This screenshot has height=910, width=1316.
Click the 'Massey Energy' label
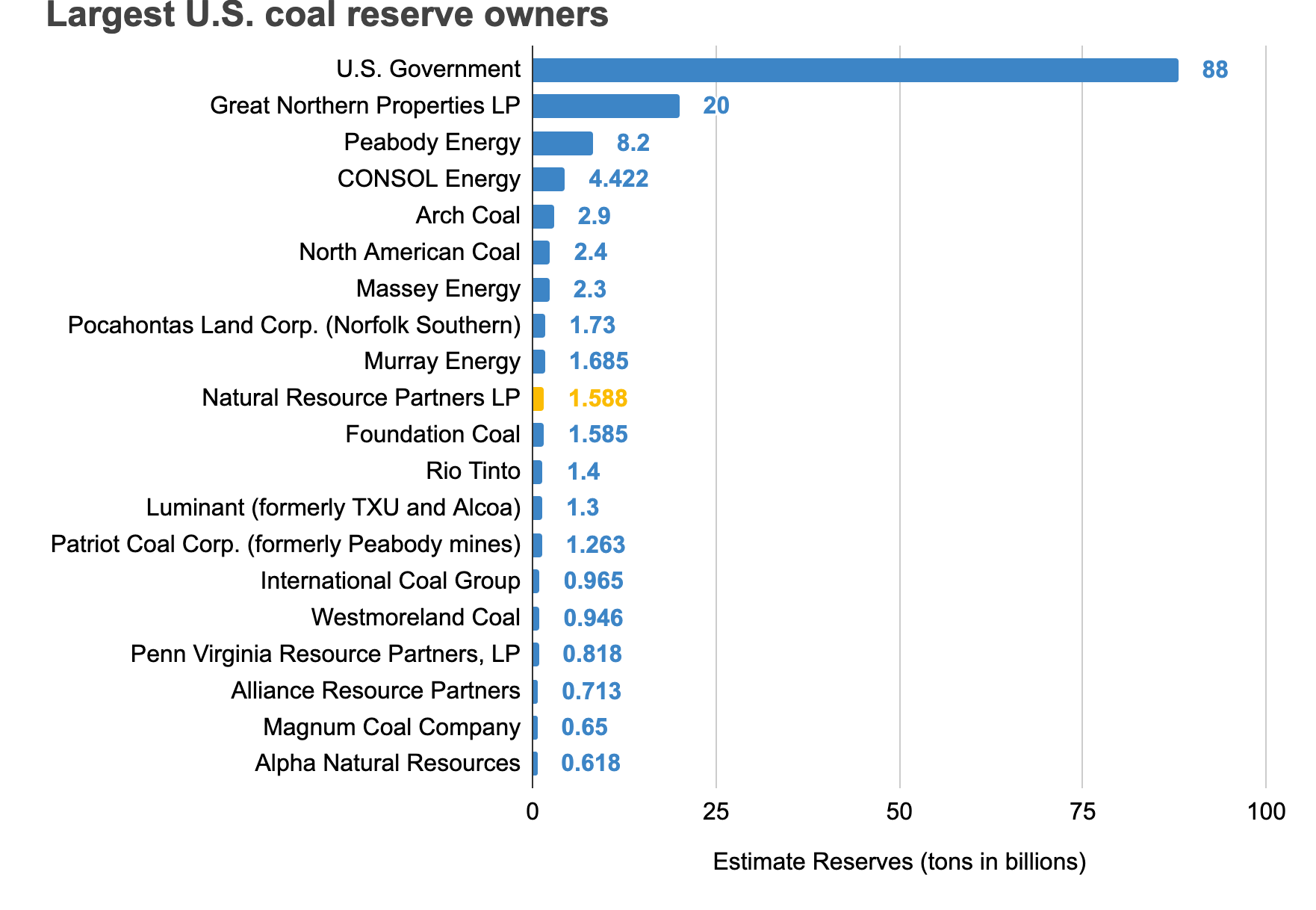[x=438, y=289]
